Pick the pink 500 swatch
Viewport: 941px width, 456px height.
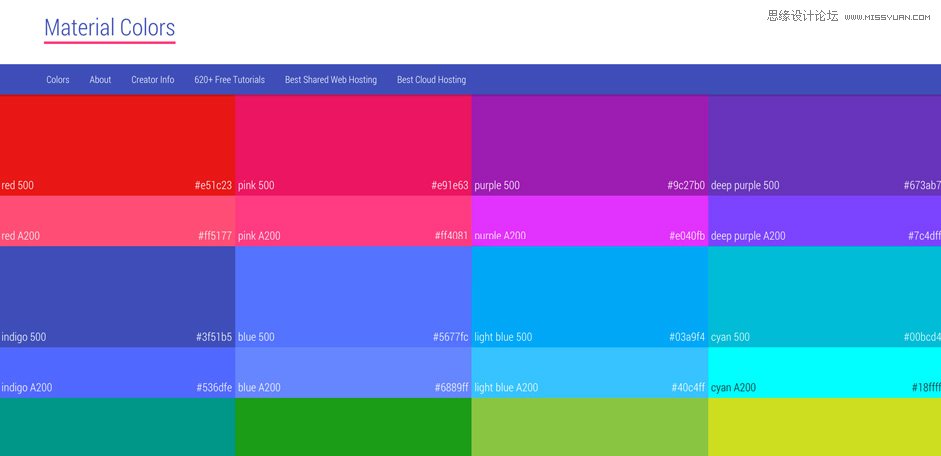pos(353,145)
